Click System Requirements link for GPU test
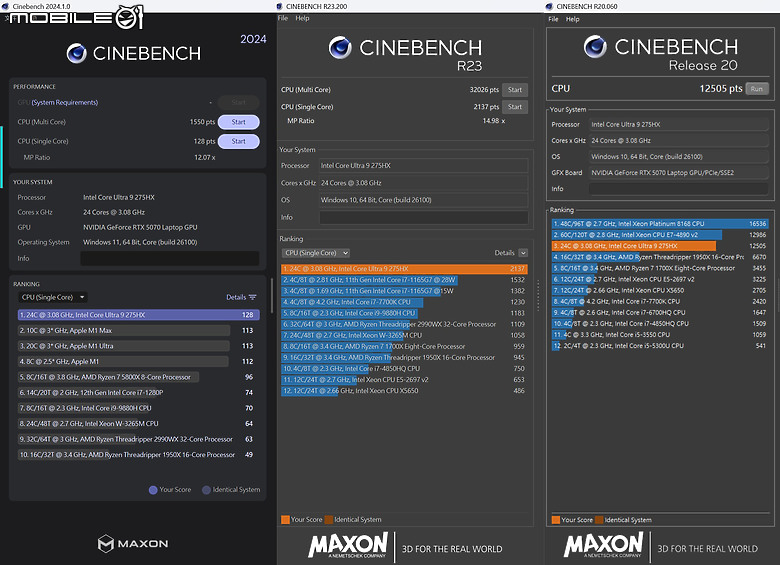The image size is (780, 565). point(65,102)
